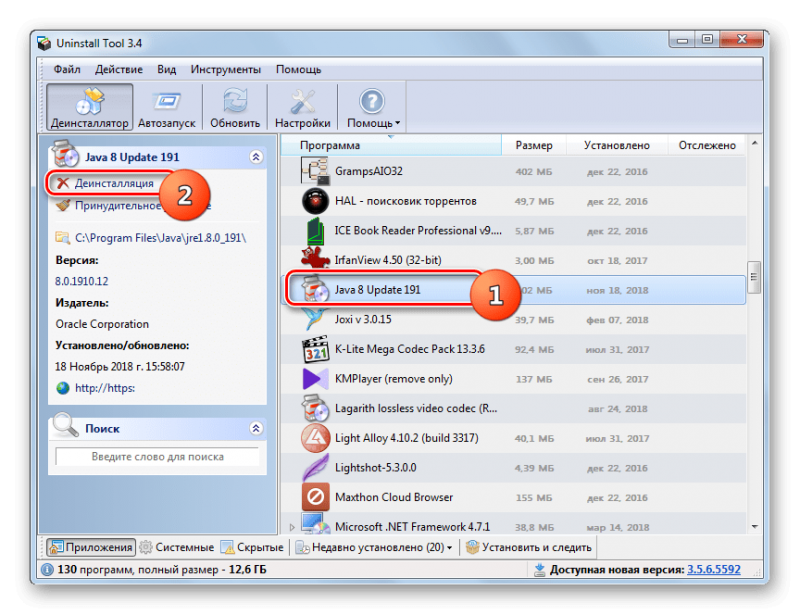The image size is (800, 615).
Task: Click the 49,7 МБ size of HAL
Action: coord(534,202)
